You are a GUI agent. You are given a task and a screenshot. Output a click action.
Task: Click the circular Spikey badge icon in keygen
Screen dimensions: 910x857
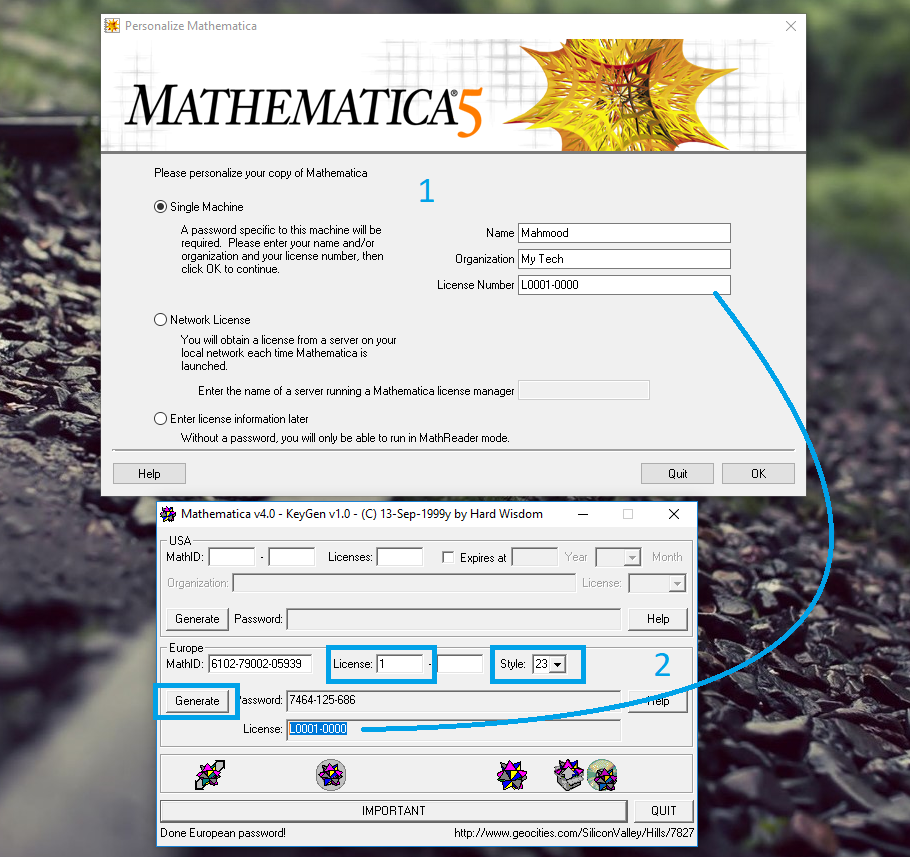pyautogui.click(x=330, y=773)
